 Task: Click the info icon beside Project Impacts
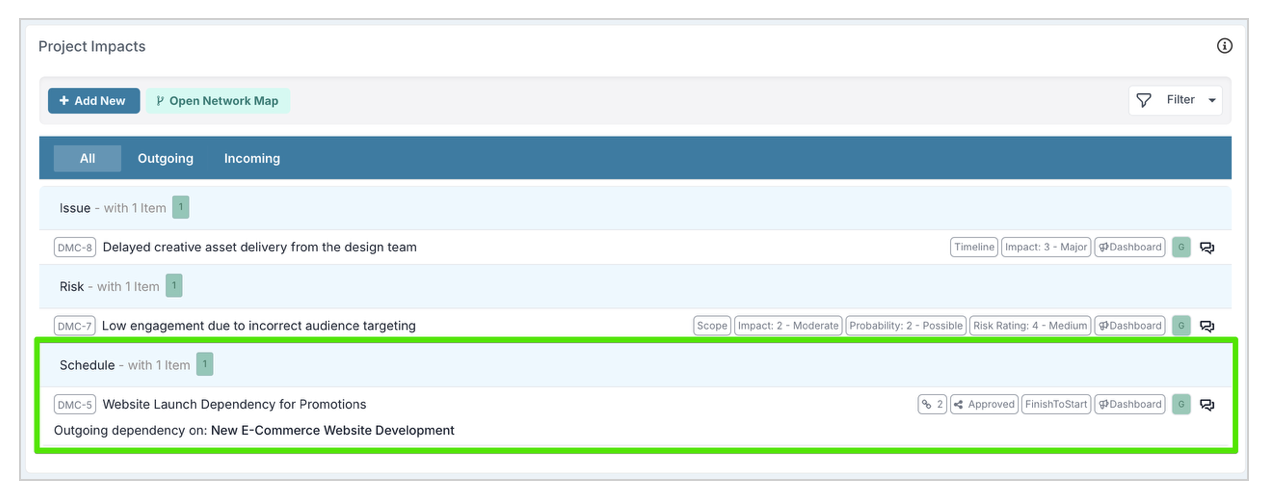[x=1224, y=46]
